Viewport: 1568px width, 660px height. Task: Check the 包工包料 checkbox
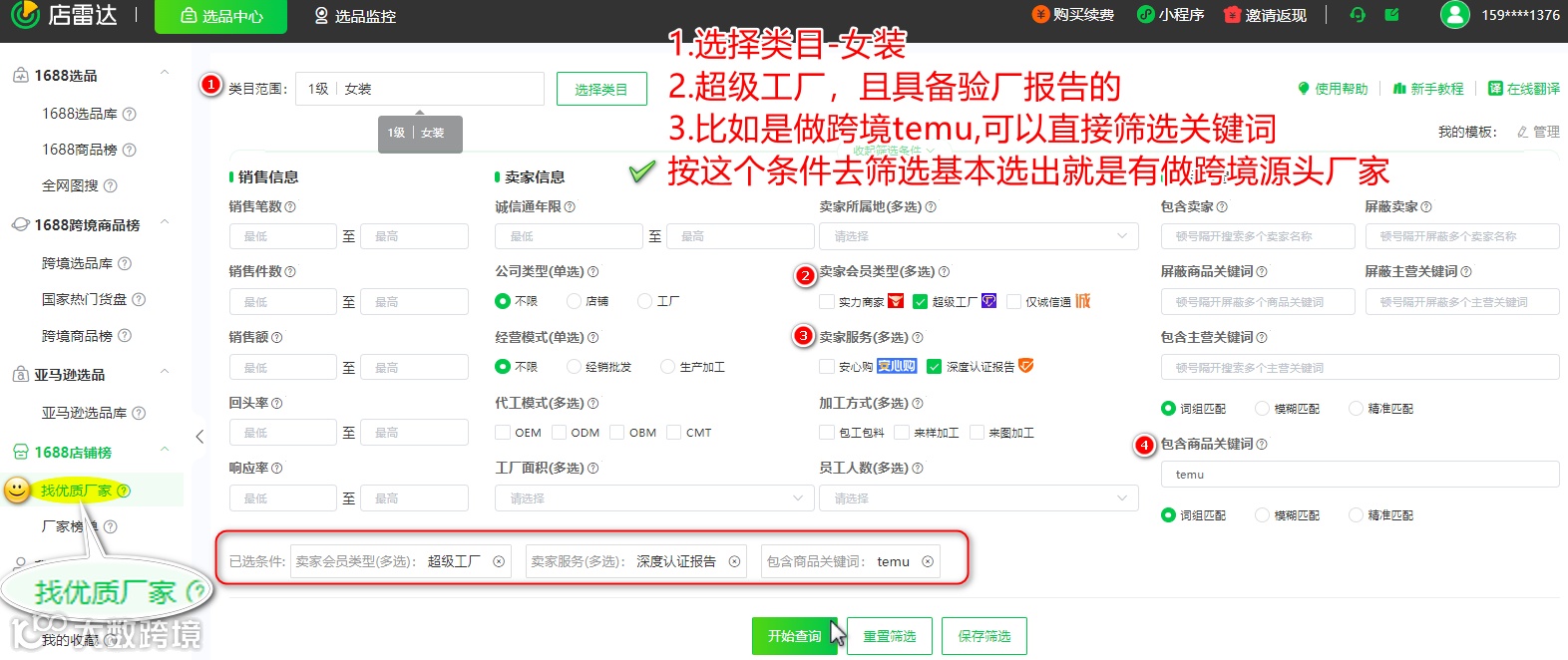click(x=826, y=432)
